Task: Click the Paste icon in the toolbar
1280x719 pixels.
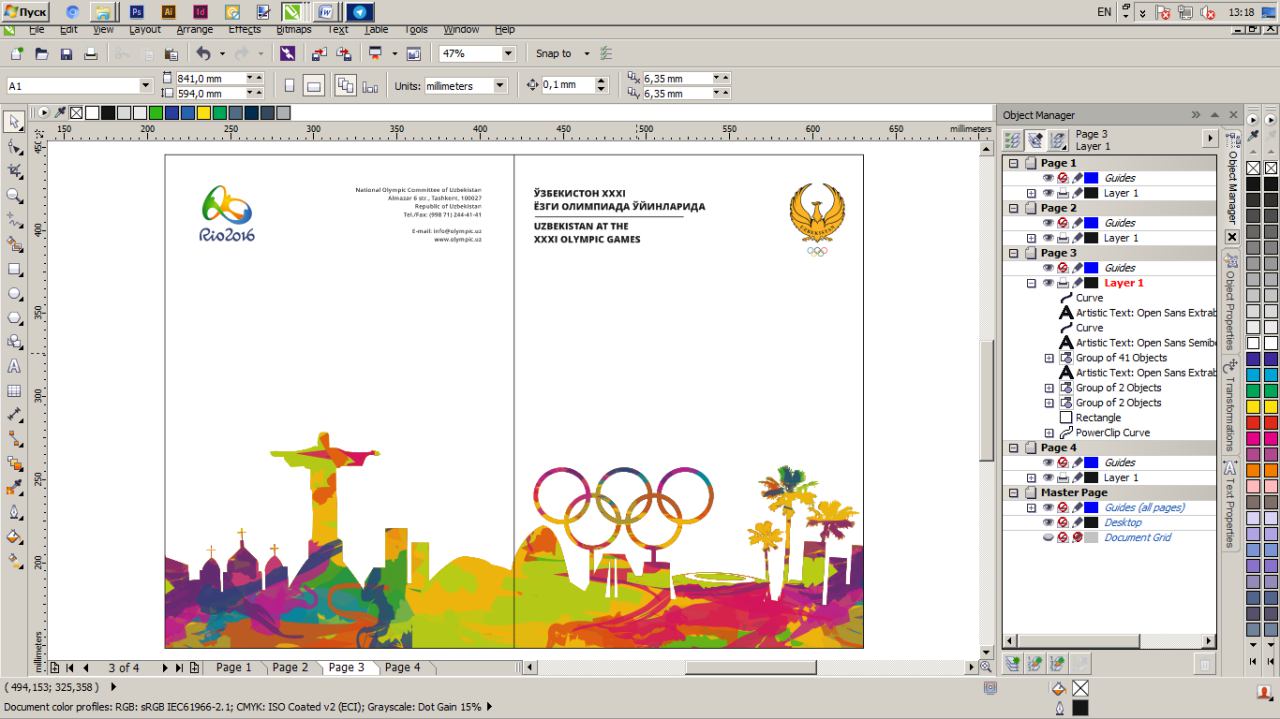Action: [x=171, y=54]
